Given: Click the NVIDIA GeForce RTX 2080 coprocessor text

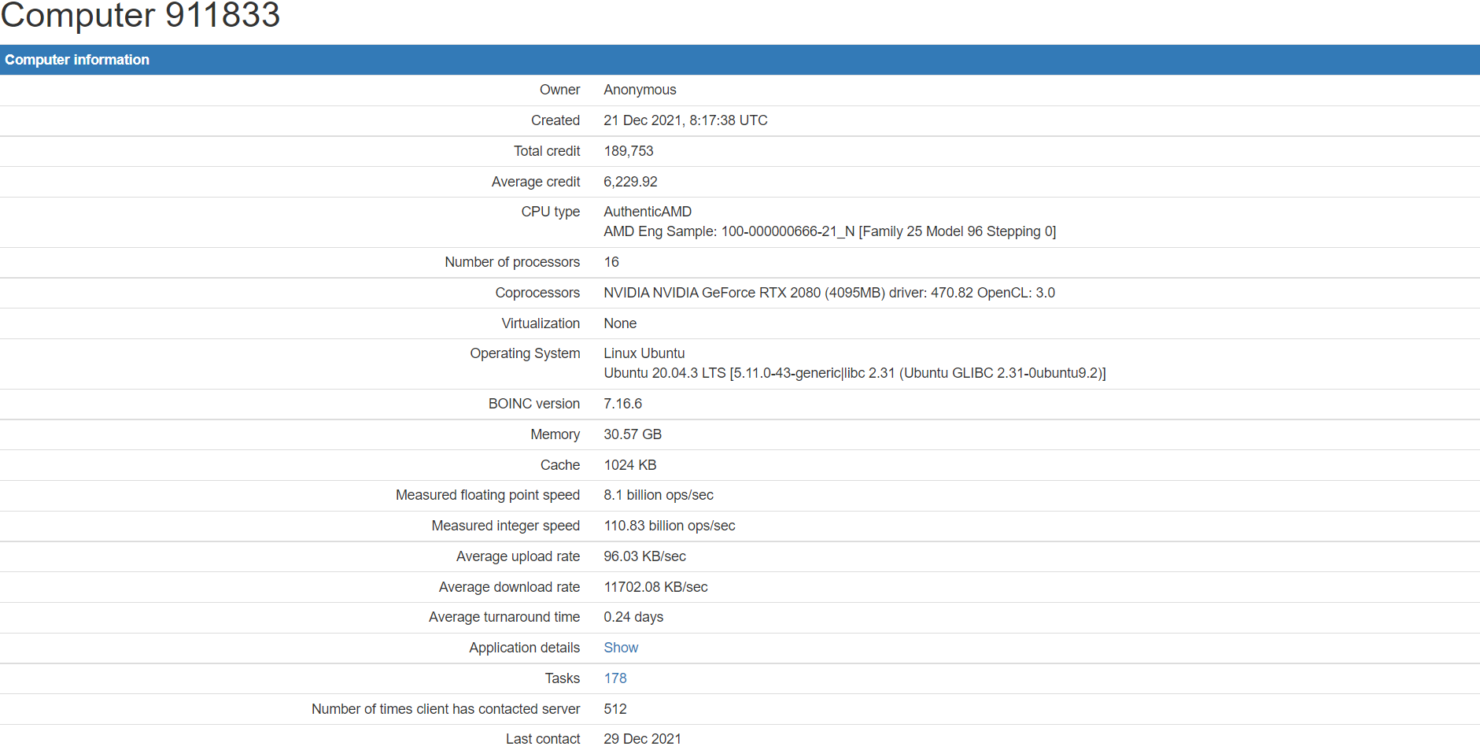Looking at the screenshot, I should tap(828, 293).
